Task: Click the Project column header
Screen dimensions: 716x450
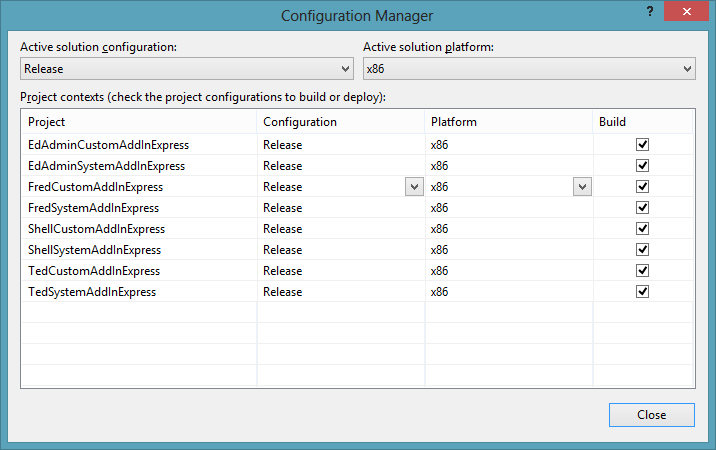Action: (139, 122)
